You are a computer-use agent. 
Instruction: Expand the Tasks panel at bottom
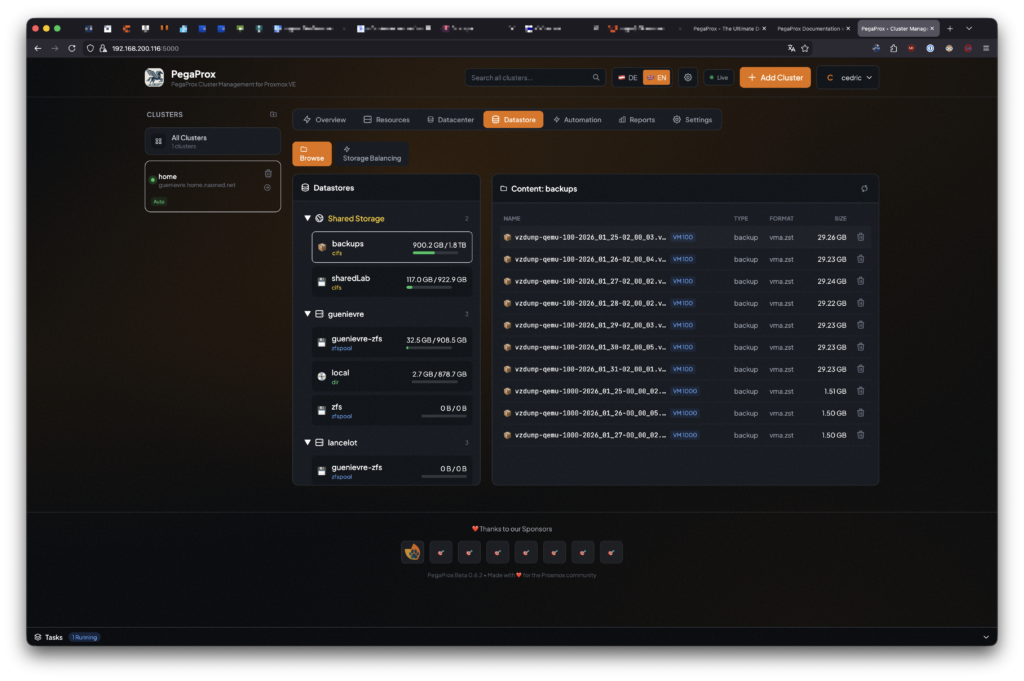pos(985,637)
